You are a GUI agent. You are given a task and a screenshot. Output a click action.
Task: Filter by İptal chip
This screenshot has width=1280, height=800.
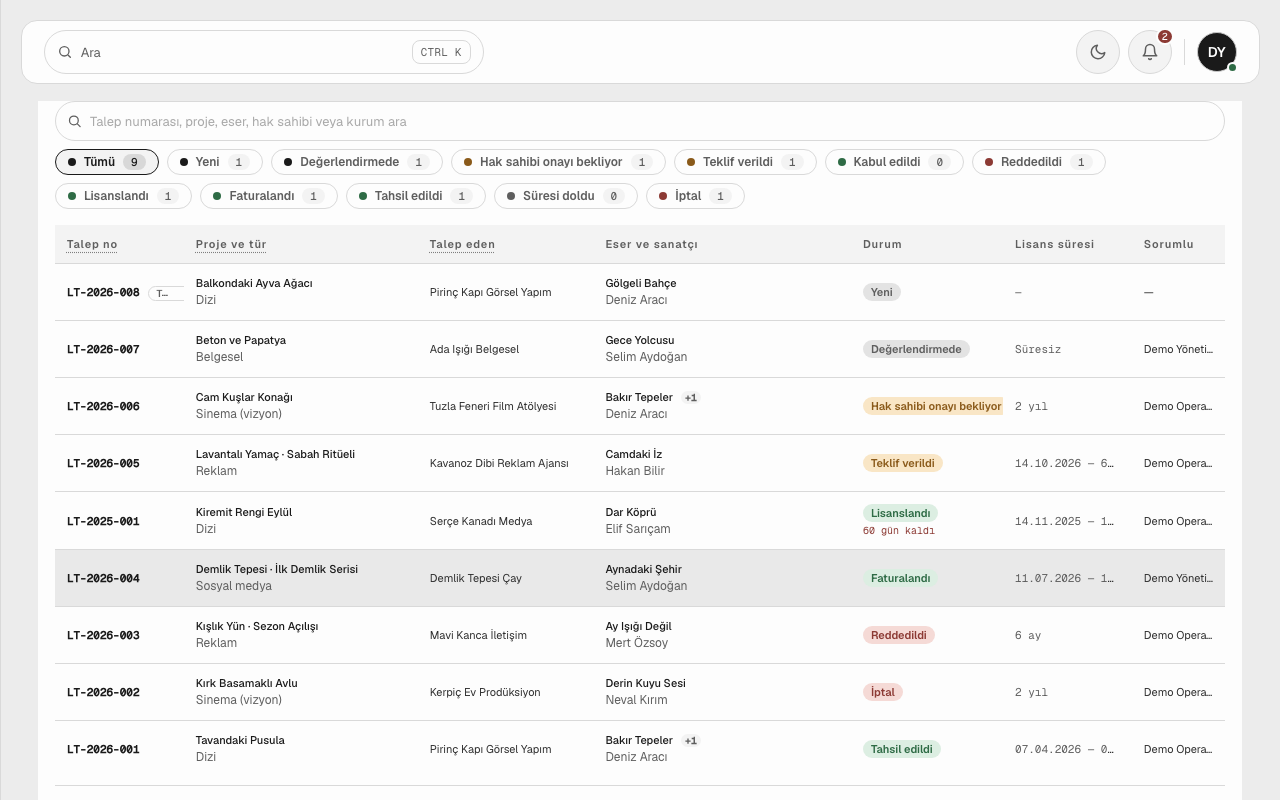coord(695,196)
